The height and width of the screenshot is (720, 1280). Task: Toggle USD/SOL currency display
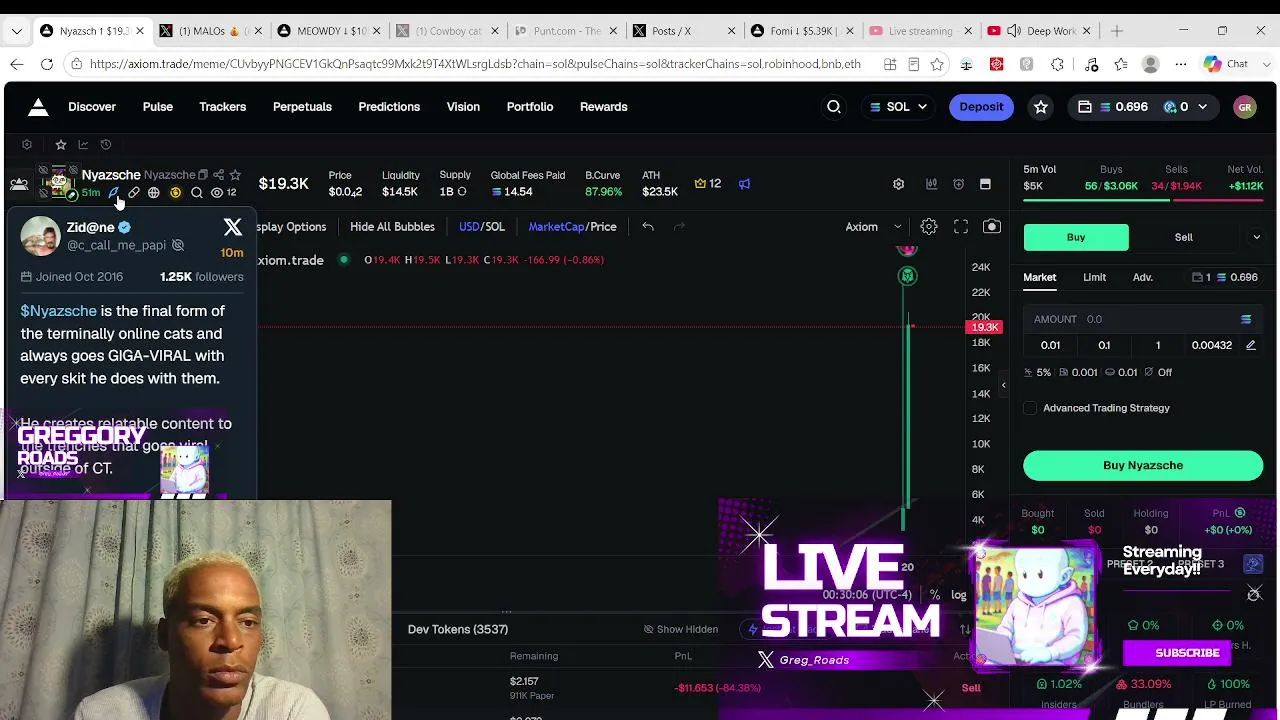click(x=482, y=227)
